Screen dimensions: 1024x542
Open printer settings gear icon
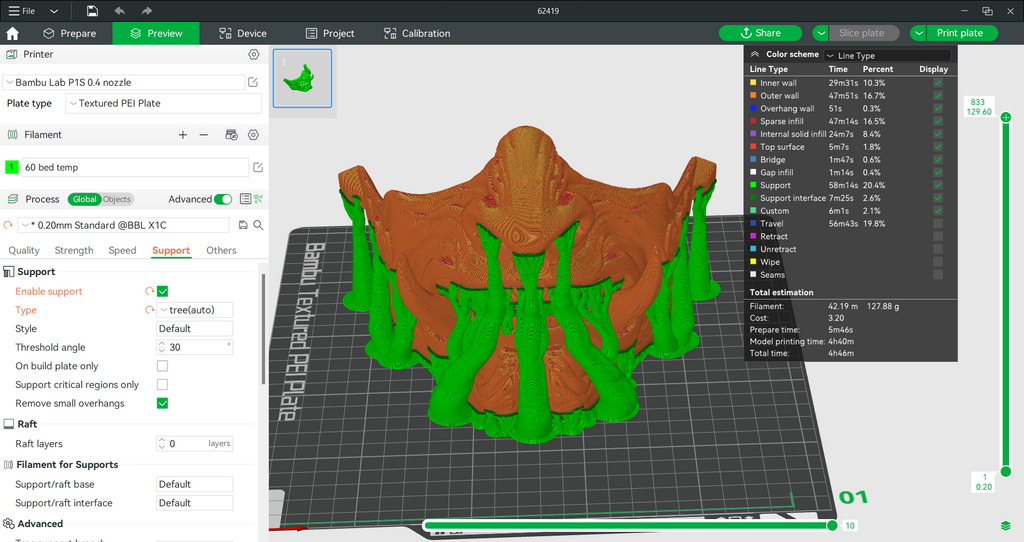[x=254, y=54]
